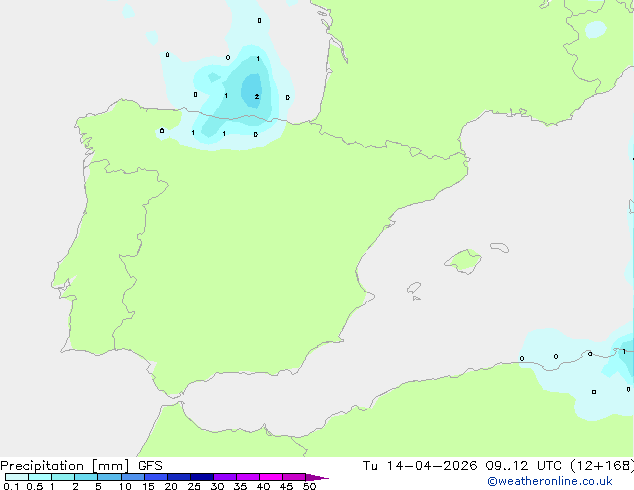
Task: Pick the 10–15 mm legend color swatch
Action: [x=133, y=477]
